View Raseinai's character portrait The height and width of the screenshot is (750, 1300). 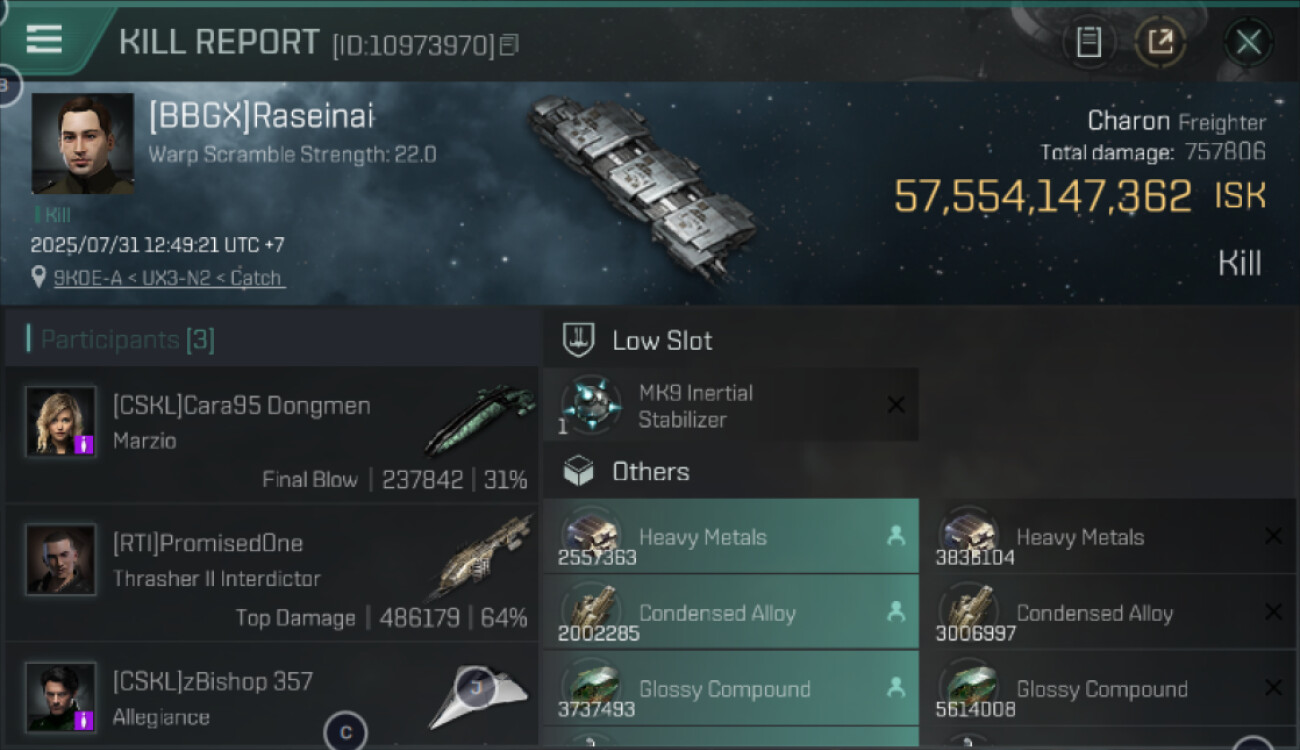click(83, 143)
